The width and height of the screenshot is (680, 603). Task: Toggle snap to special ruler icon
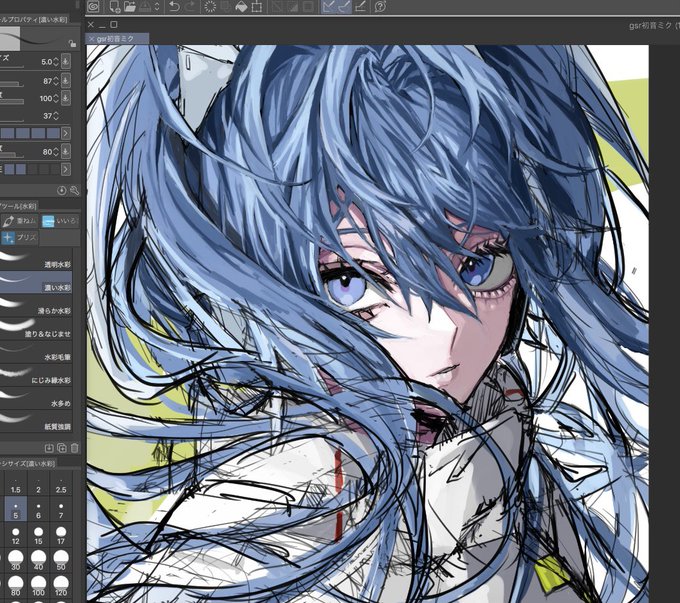[344, 7]
